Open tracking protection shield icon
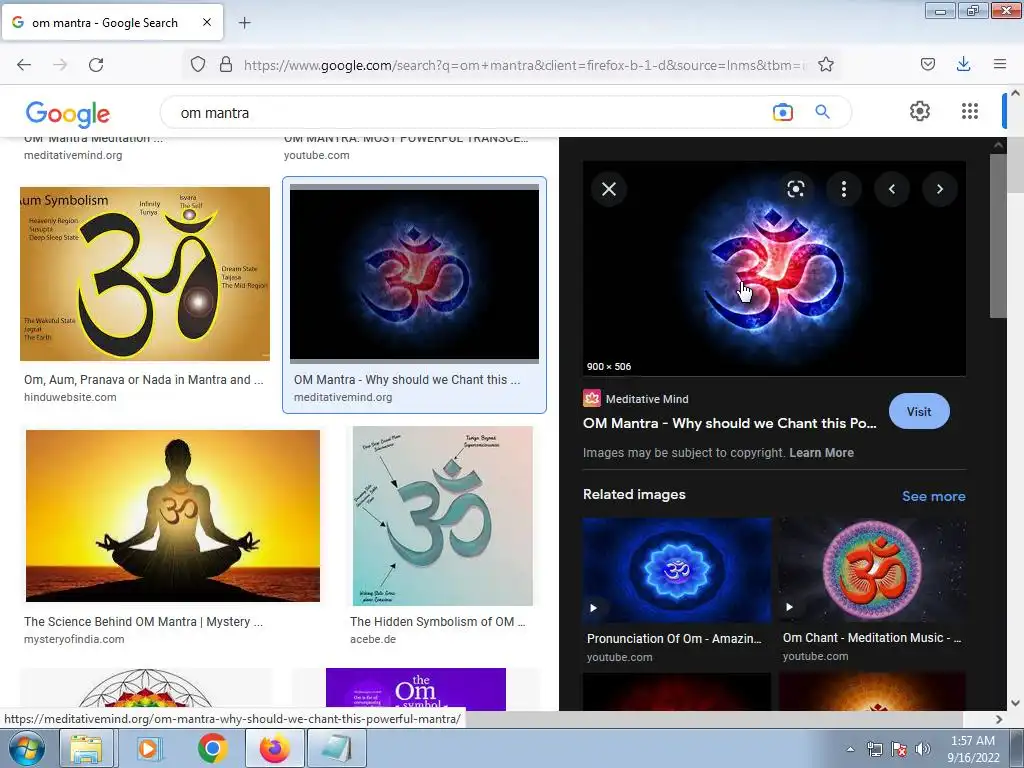The width and height of the screenshot is (1024, 768). [x=198, y=65]
